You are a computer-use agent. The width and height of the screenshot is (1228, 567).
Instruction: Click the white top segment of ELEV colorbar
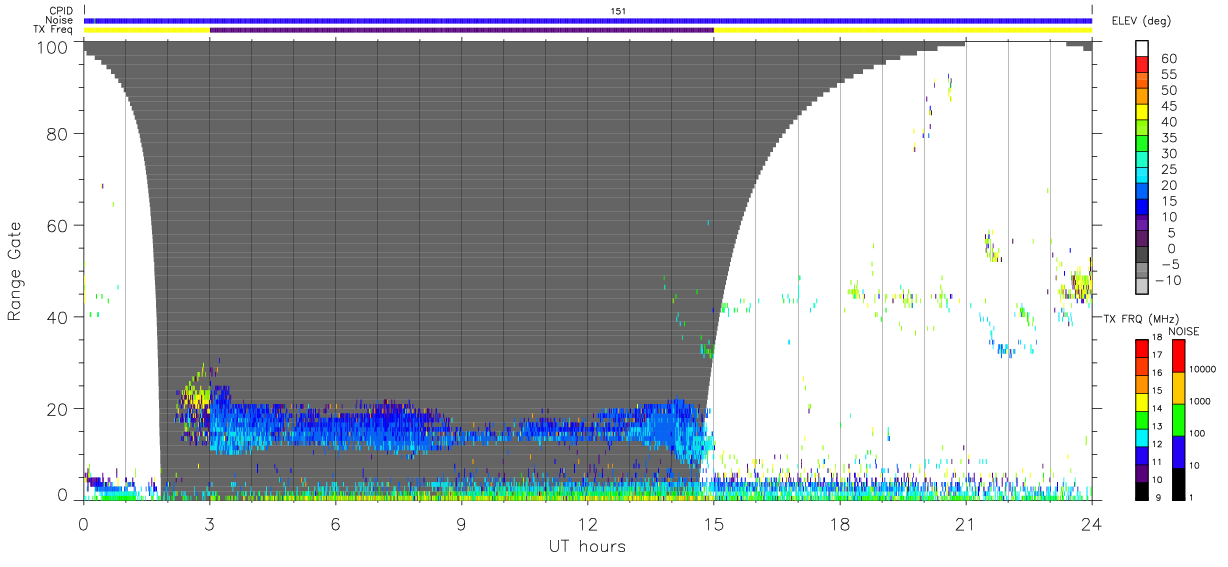[1143, 49]
